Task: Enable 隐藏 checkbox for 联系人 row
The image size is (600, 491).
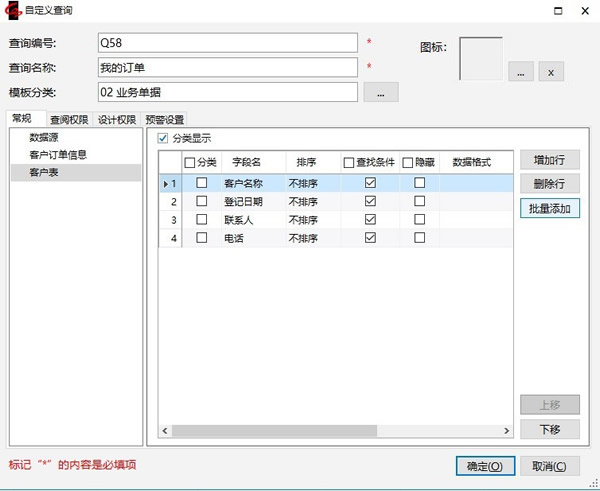Action: click(420, 219)
